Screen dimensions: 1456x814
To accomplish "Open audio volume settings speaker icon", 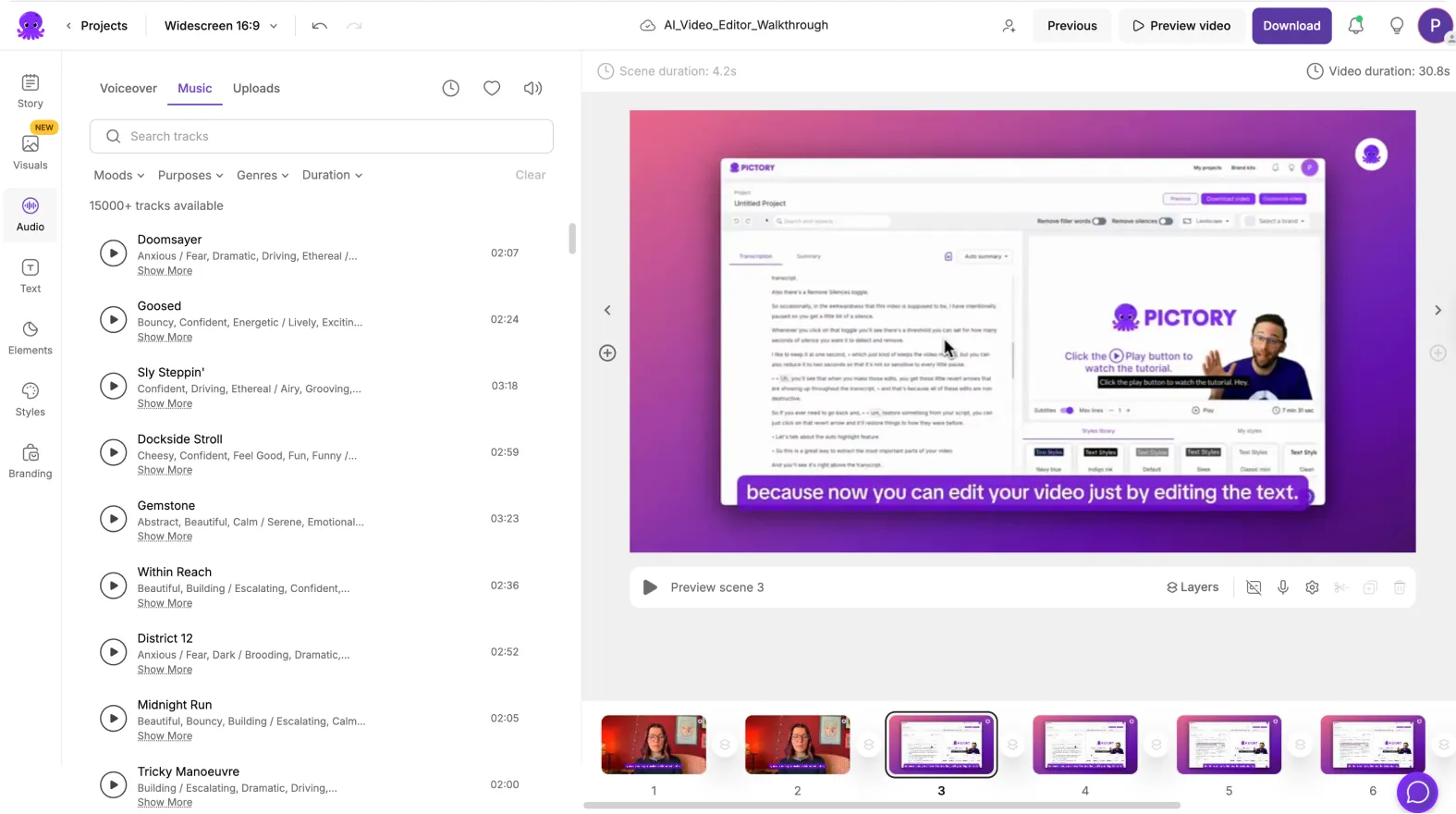I will [532, 89].
